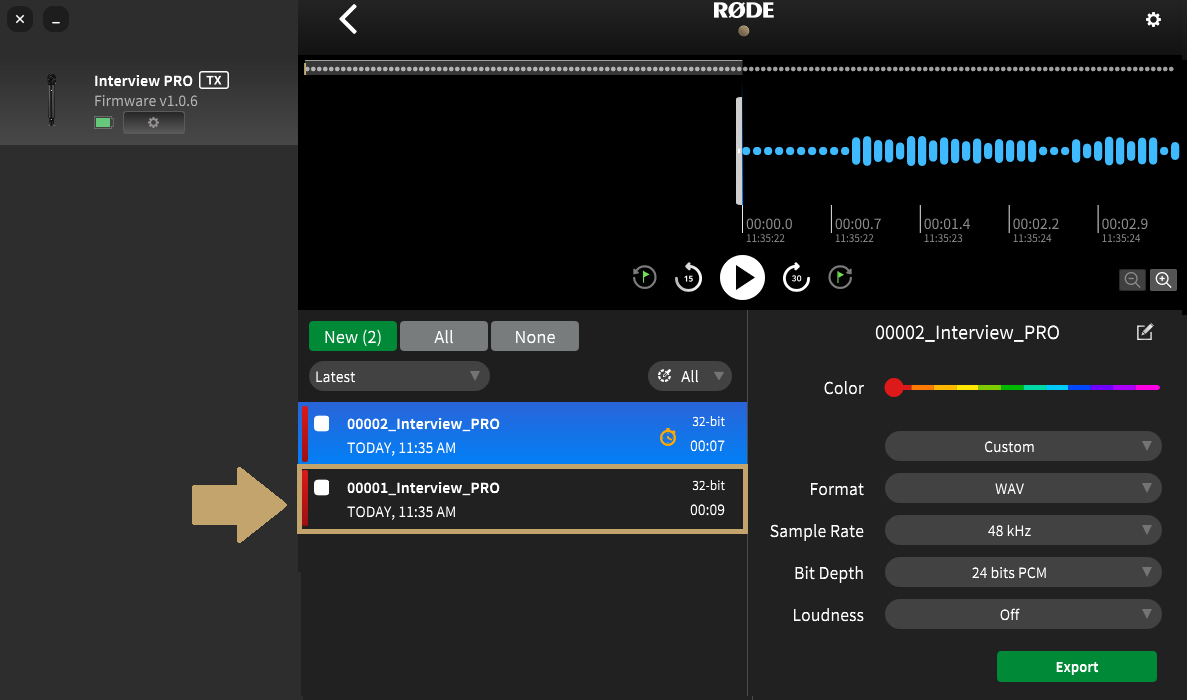Open app settings gear in top right
Screen dimensions: 1187x700
click(x=1153, y=20)
